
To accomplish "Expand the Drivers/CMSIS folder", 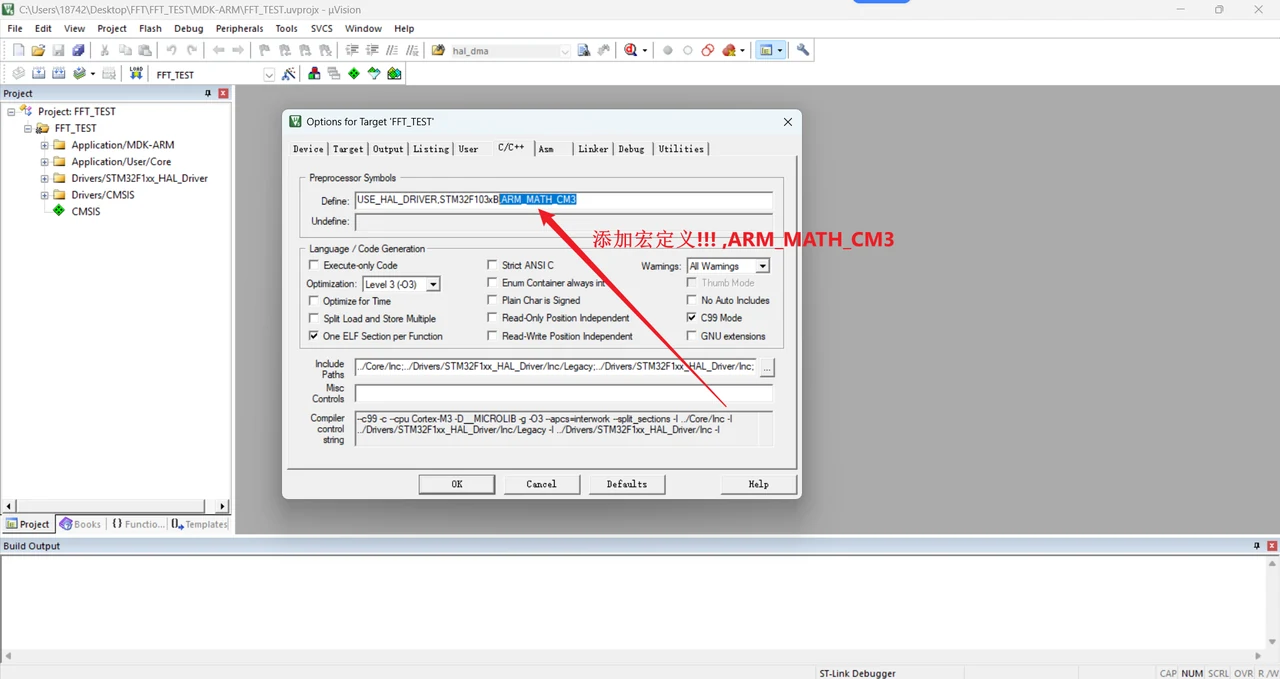I will [45, 195].
